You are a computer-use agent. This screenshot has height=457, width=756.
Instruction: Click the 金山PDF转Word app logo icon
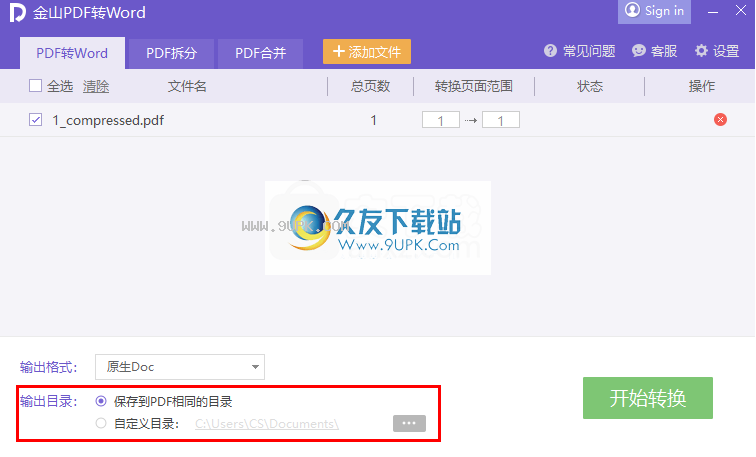coord(17,13)
